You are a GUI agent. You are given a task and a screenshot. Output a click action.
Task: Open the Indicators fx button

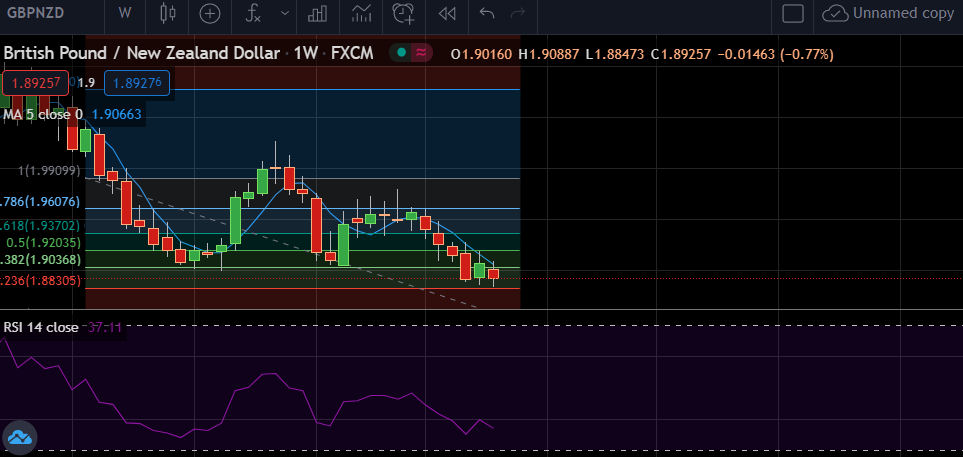(x=253, y=13)
